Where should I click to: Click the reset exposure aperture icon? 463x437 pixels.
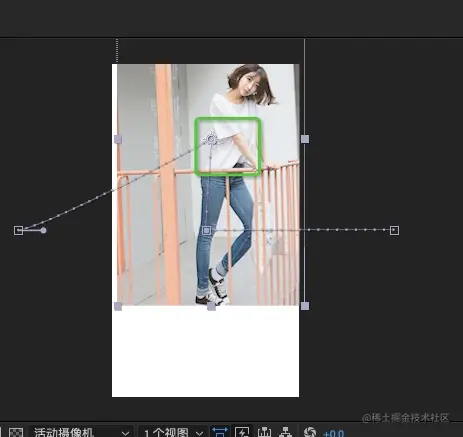click(x=310, y=432)
